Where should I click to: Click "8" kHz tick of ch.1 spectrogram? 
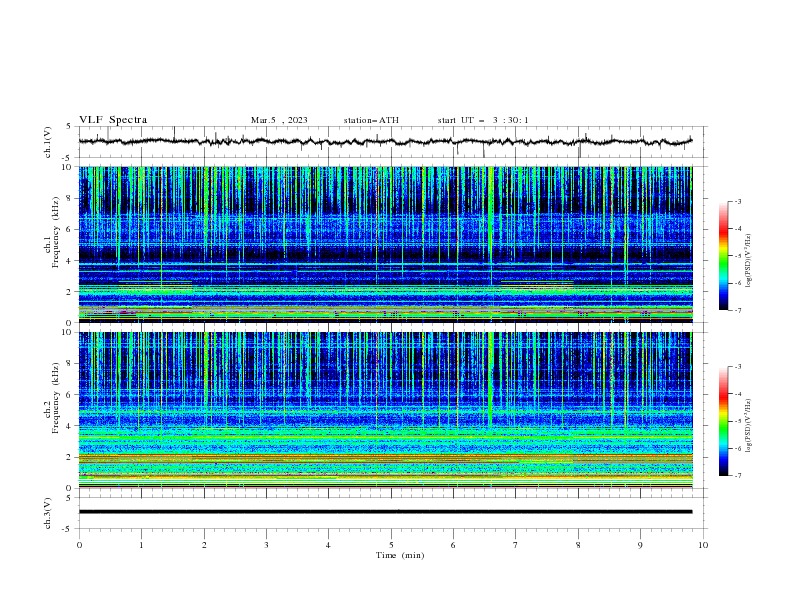[69, 198]
